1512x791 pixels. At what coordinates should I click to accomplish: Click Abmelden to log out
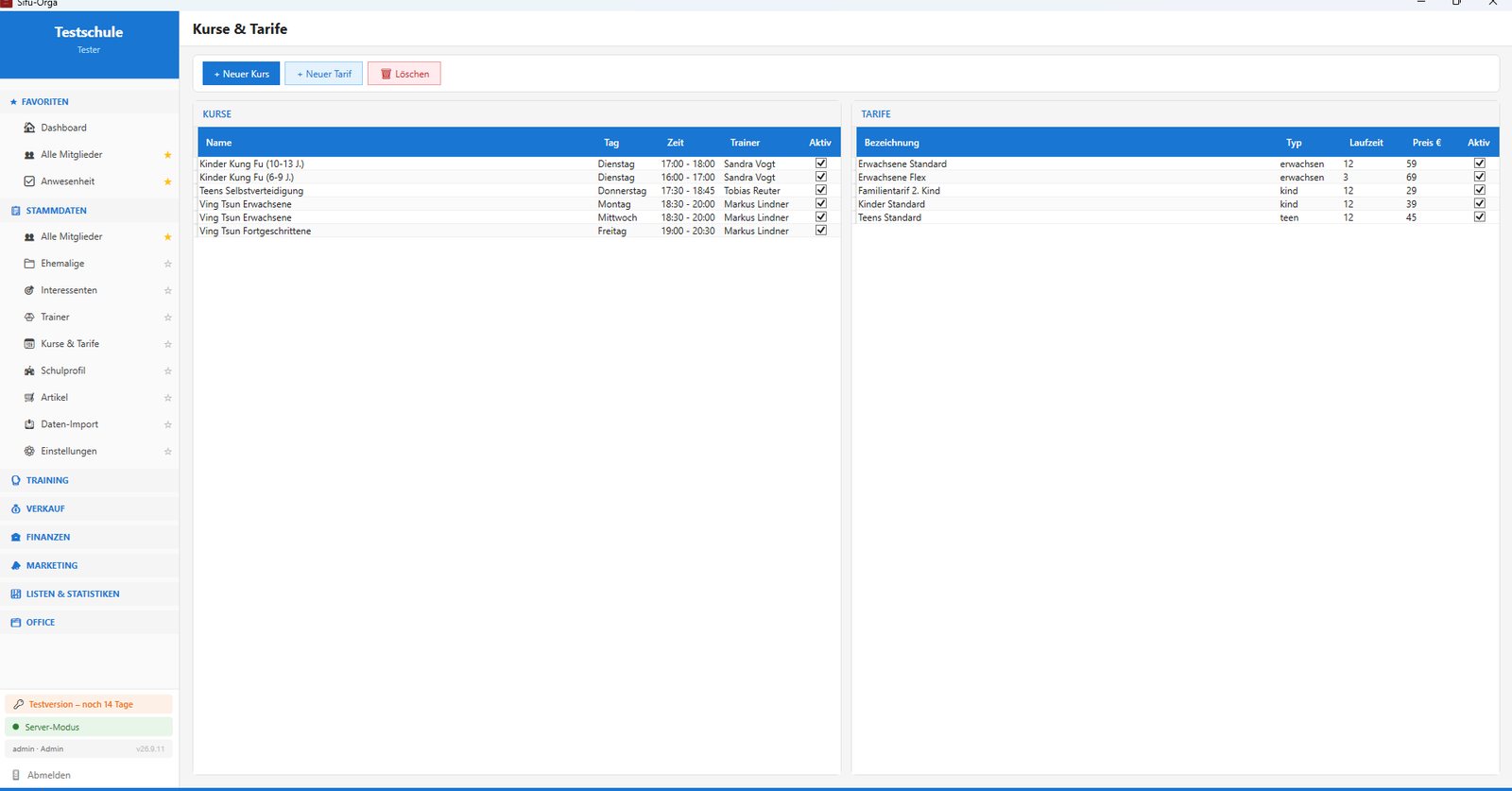point(49,775)
